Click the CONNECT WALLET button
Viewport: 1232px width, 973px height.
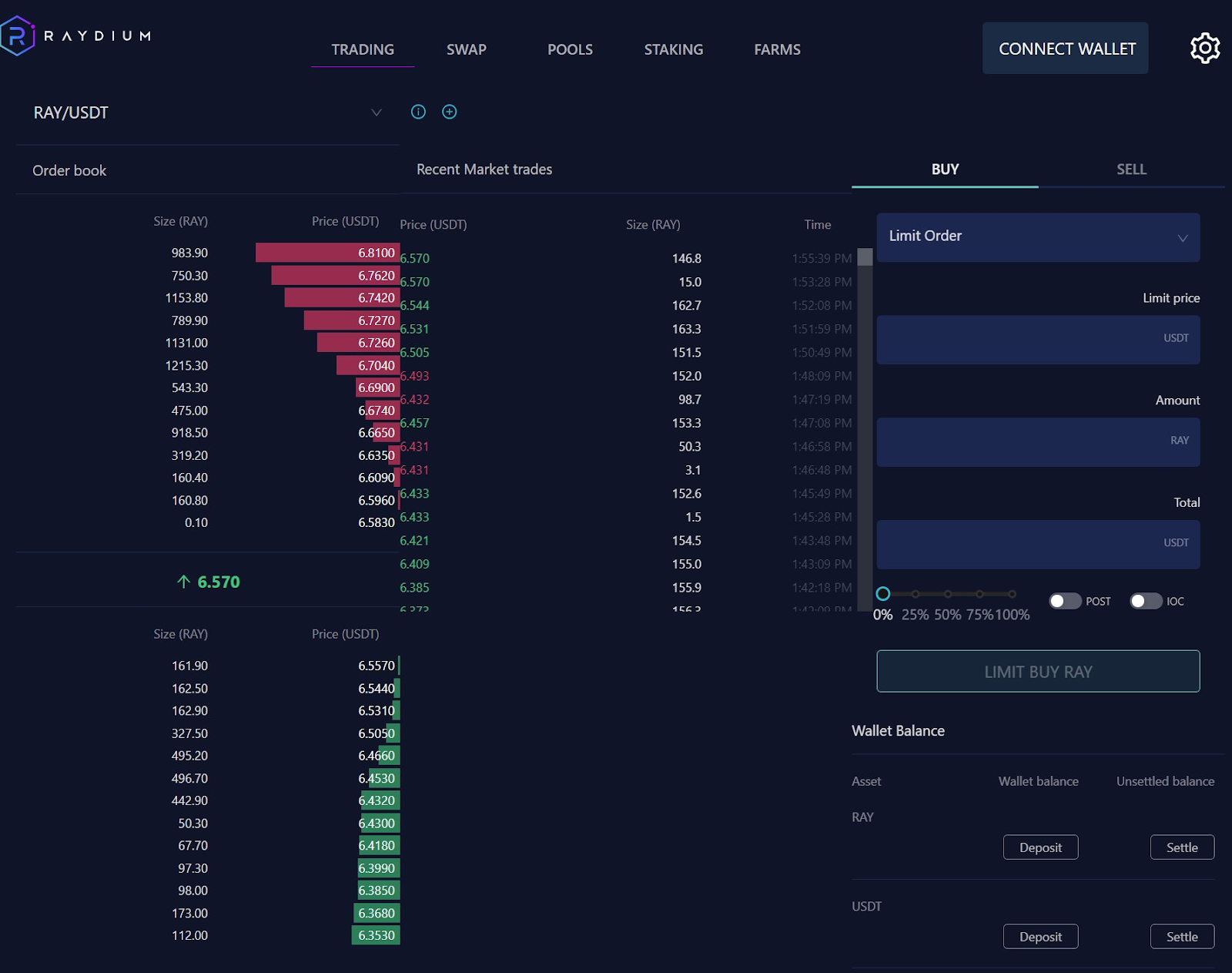coord(1066,49)
